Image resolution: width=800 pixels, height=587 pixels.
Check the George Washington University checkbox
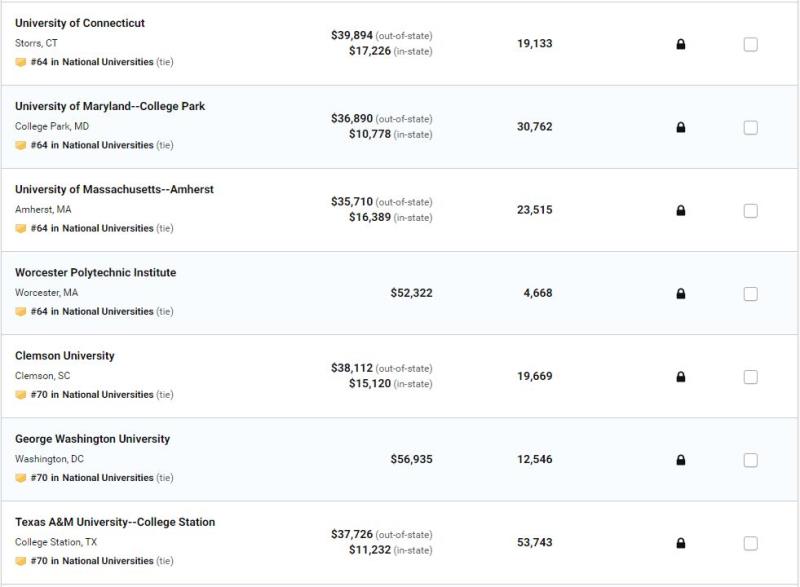click(x=751, y=460)
